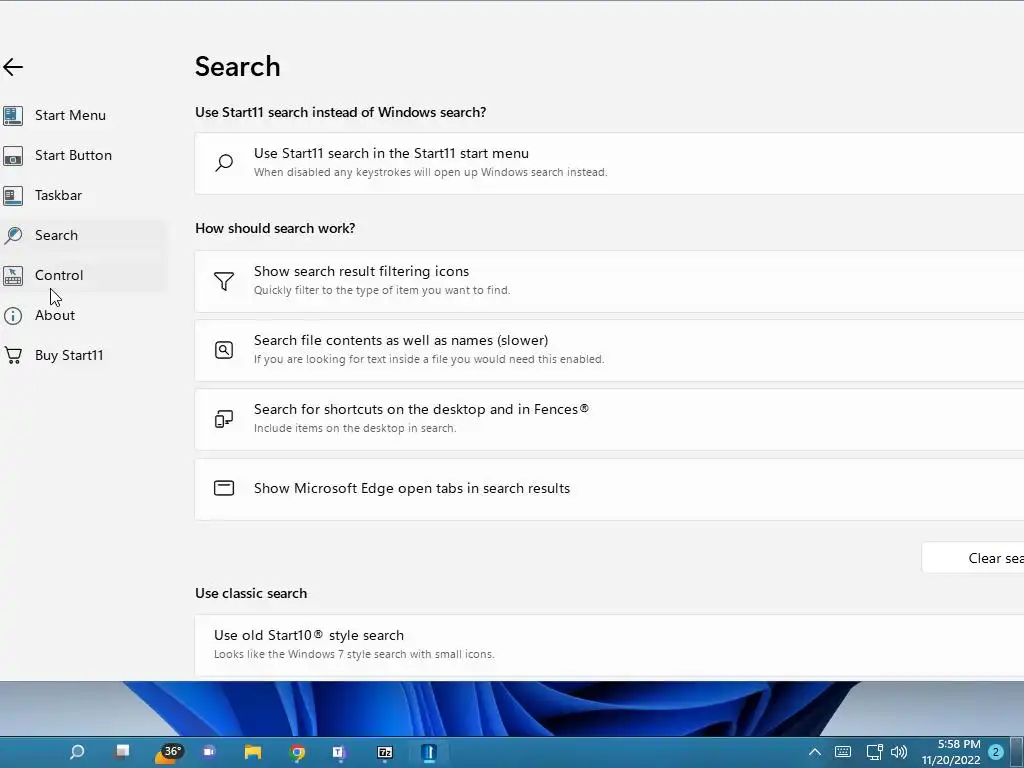Viewport: 1024px width, 768px height.
Task: Open the Taskbar settings section
Action: (x=58, y=195)
